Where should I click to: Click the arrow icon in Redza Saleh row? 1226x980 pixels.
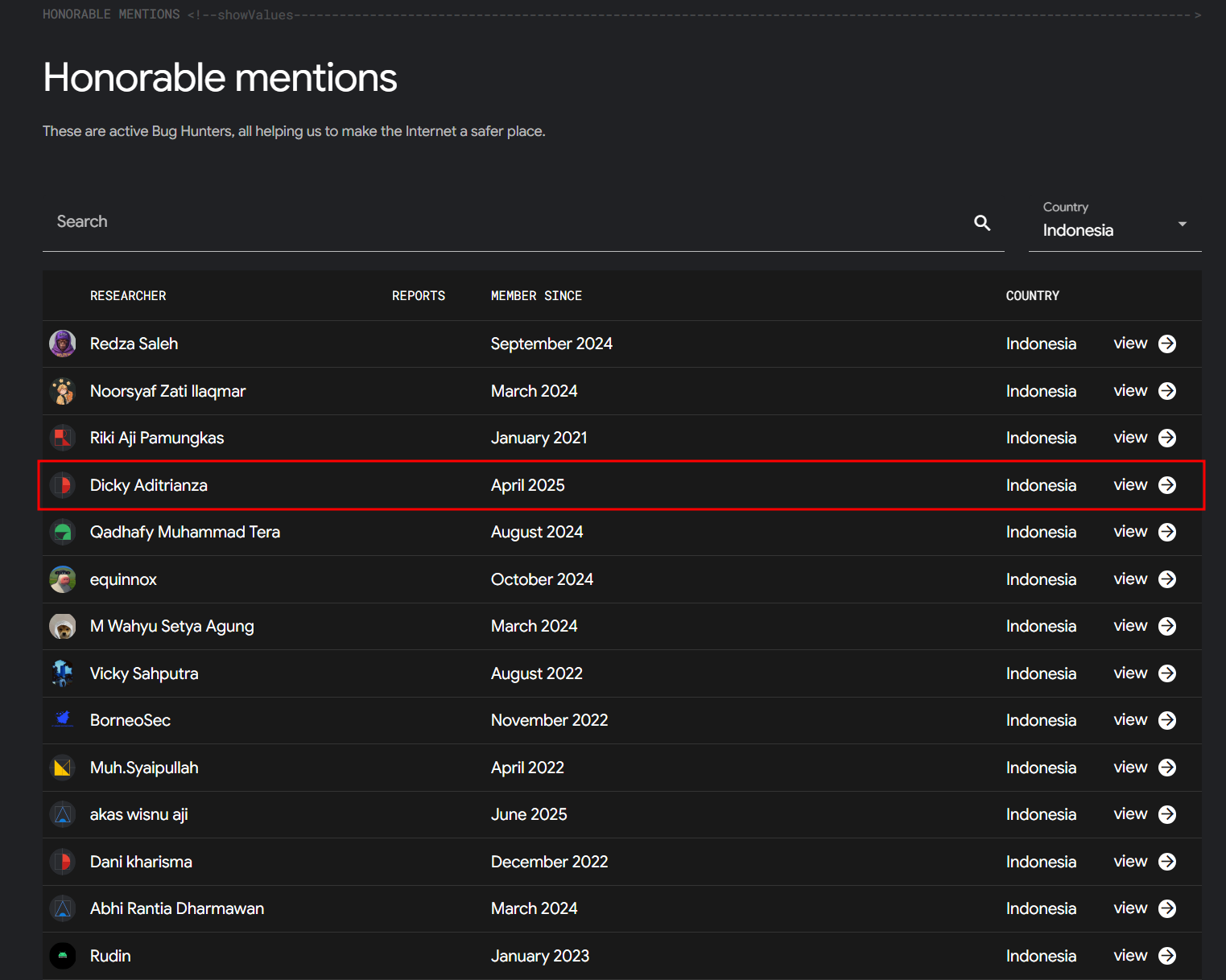(1167, 344)
